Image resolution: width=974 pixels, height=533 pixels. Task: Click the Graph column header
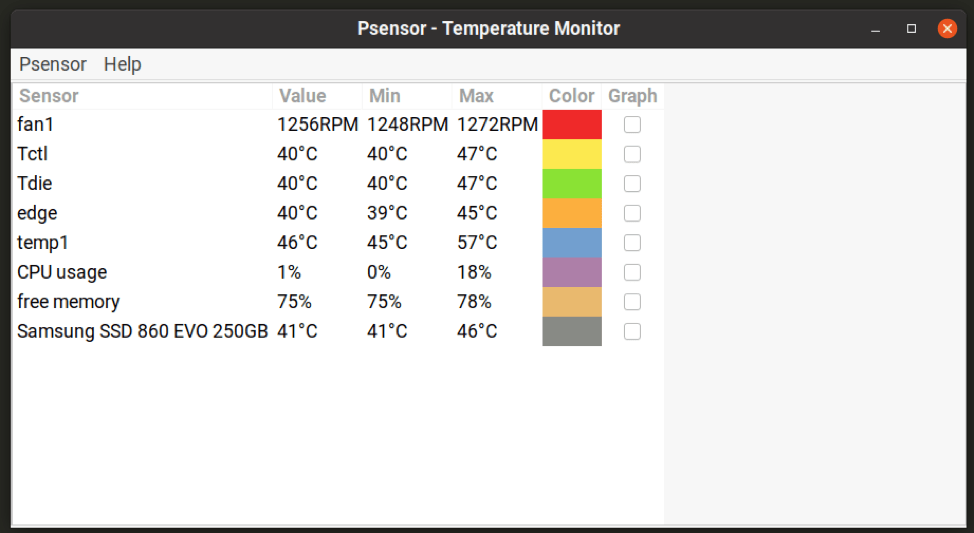pyautogui.click(x=632, y=96)
